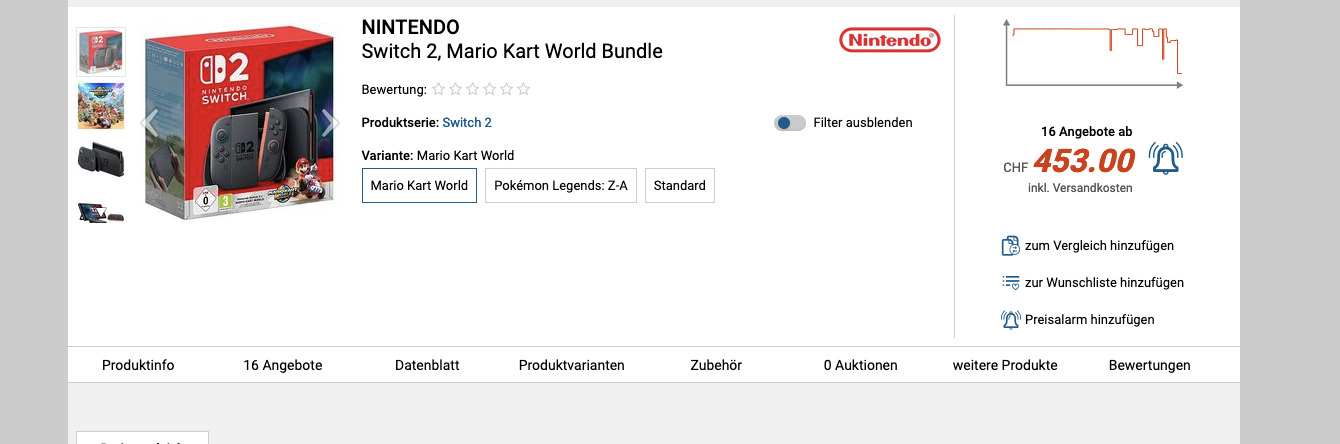The height and width of the screenshot is (444, 1340).
Task: Rate product with the first star
Action: click(x=439, y=89)
